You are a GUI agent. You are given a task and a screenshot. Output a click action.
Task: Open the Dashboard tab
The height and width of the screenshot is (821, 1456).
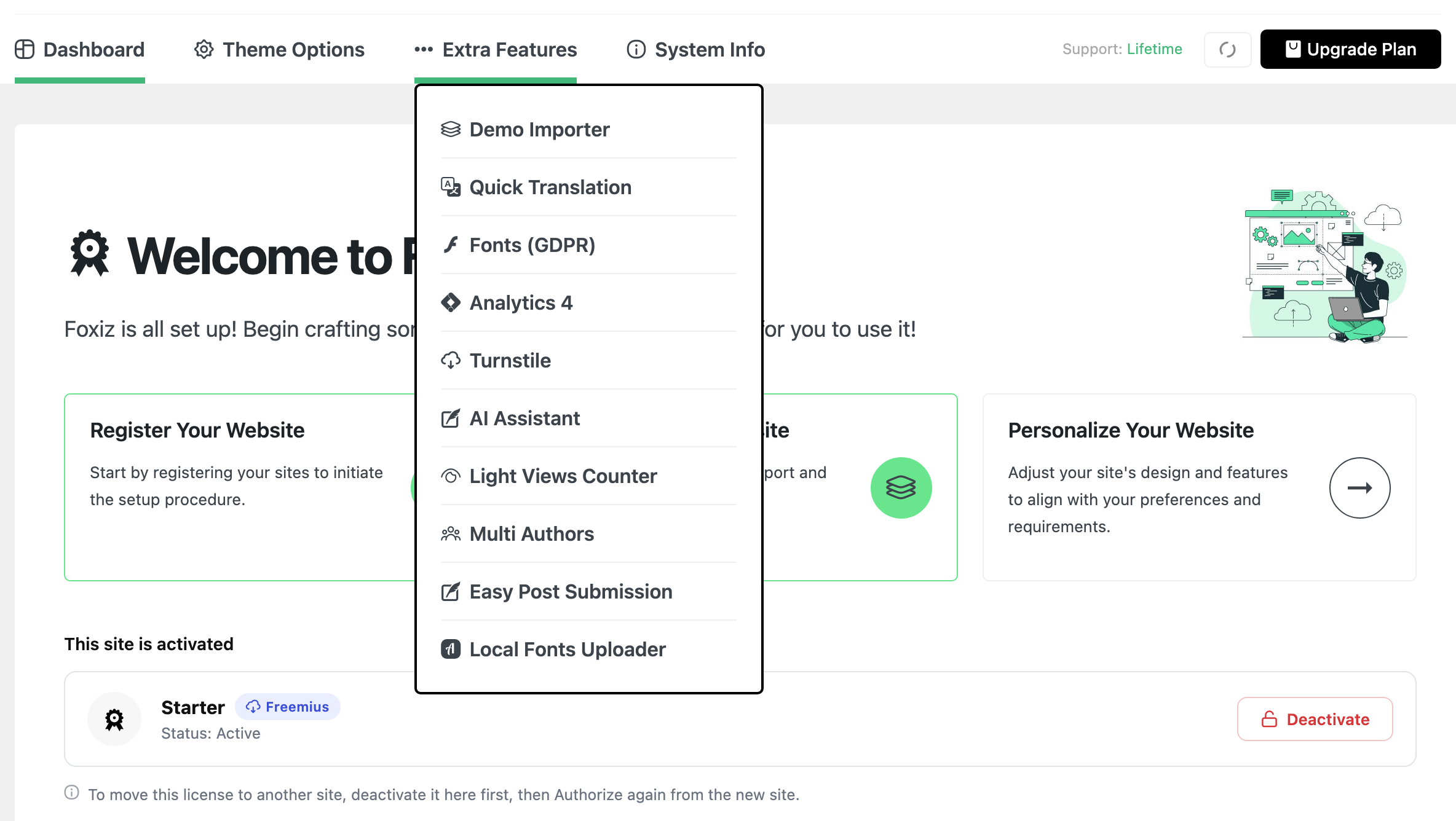click(x=80, y=49)
